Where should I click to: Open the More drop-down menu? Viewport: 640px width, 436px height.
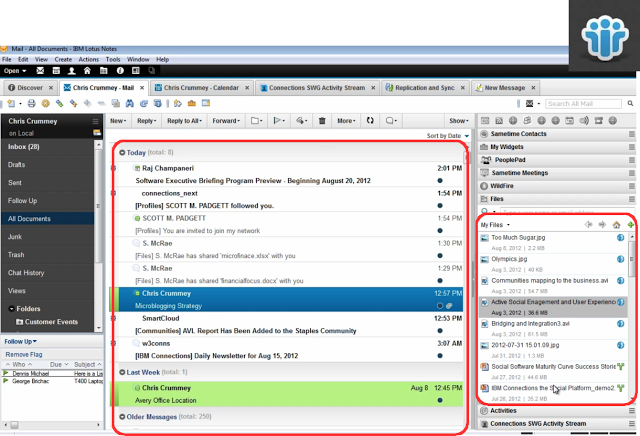(346, 121)
